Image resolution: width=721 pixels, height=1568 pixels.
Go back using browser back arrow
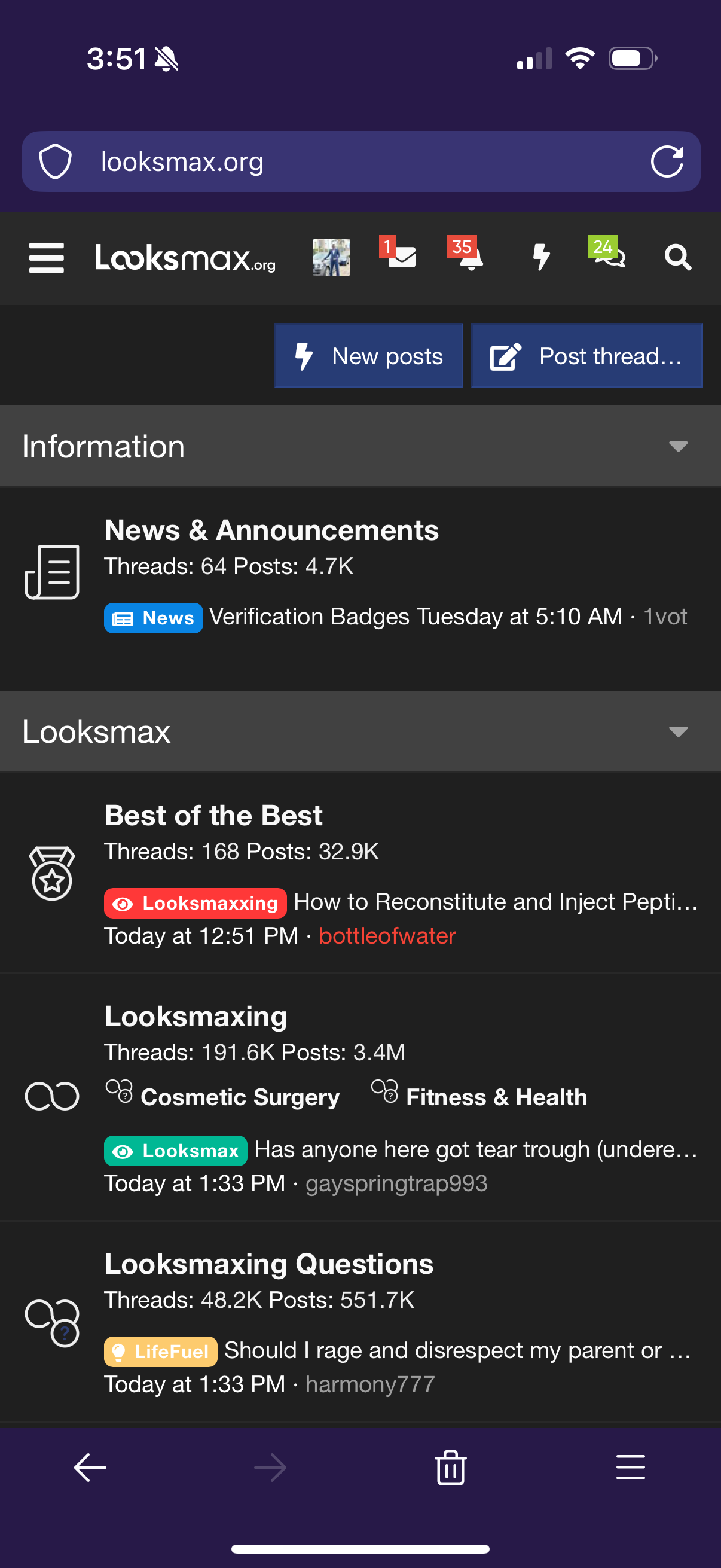click(90, 1468)
